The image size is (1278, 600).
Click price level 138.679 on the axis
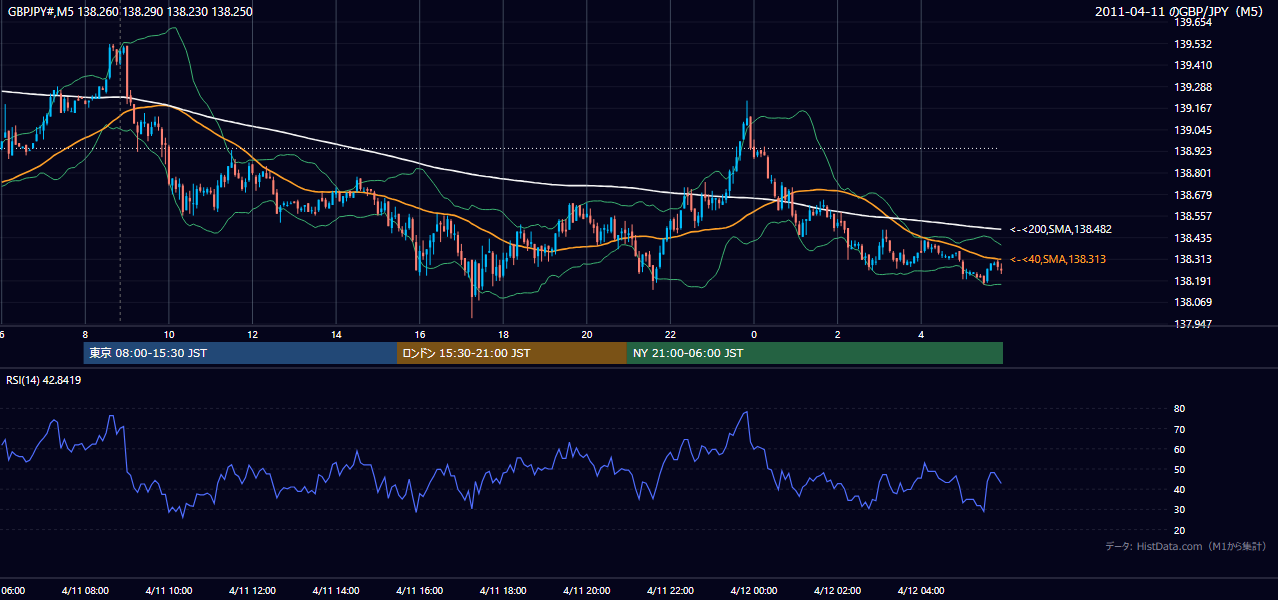(x=1193, y=195)
